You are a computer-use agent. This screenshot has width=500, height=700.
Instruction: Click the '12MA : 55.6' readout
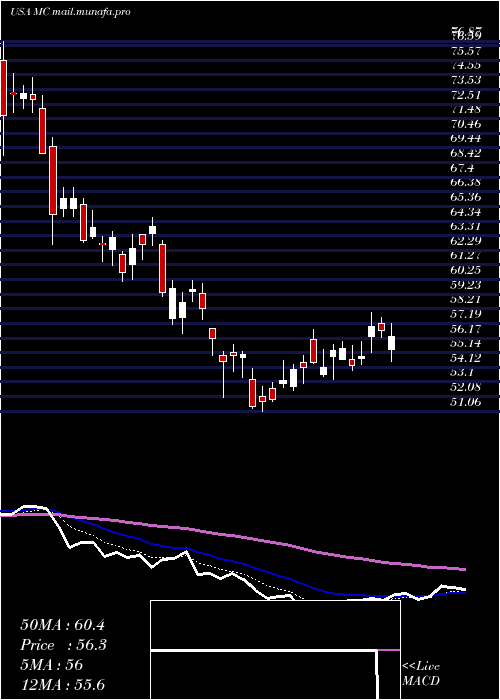pos(62,685)
